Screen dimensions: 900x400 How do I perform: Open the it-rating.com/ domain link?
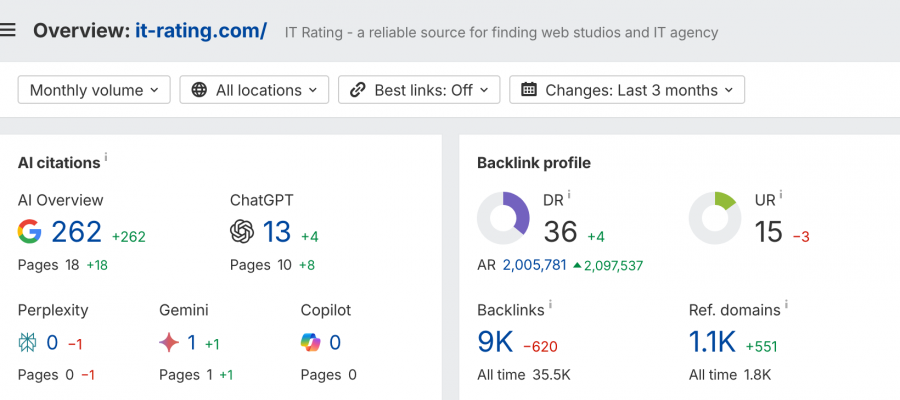[201, 30]
